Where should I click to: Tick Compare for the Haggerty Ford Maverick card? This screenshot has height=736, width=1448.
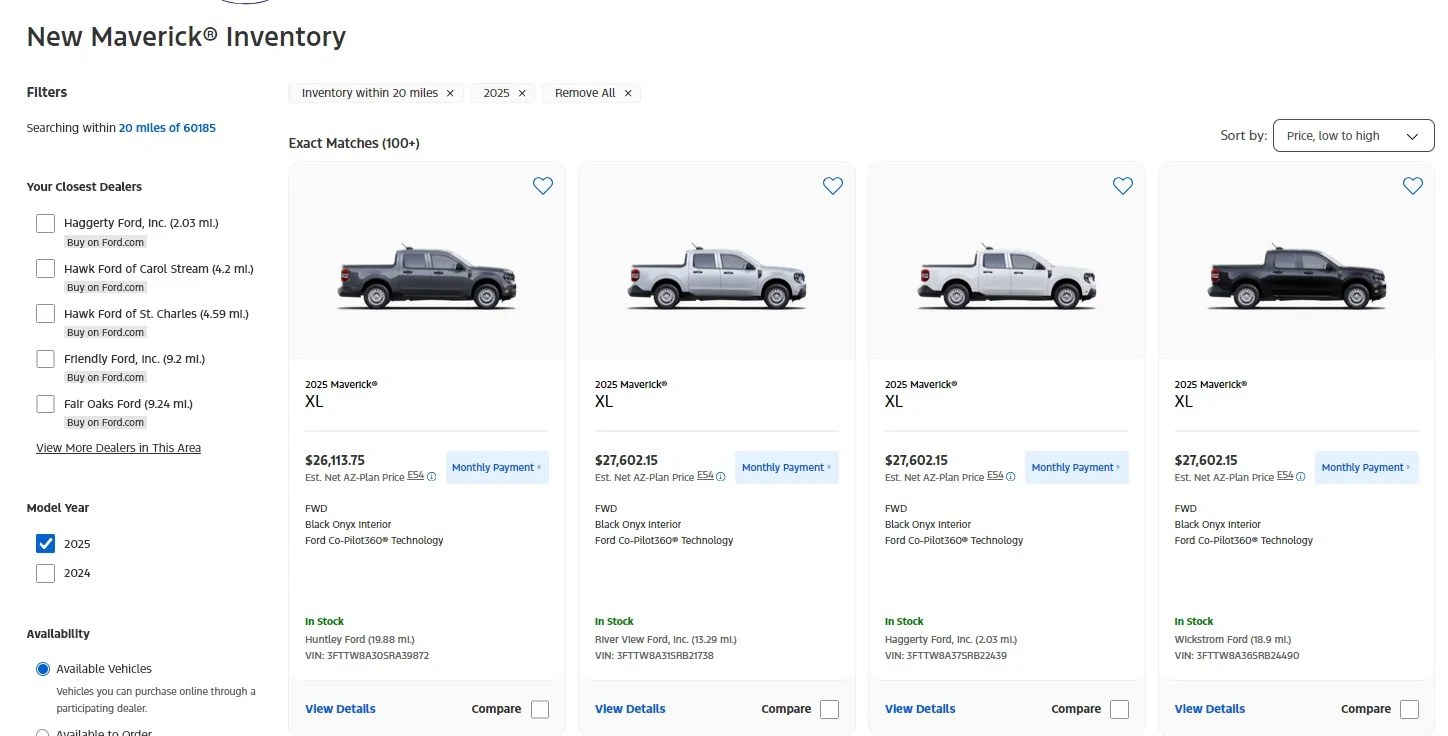click(1120, 709)
